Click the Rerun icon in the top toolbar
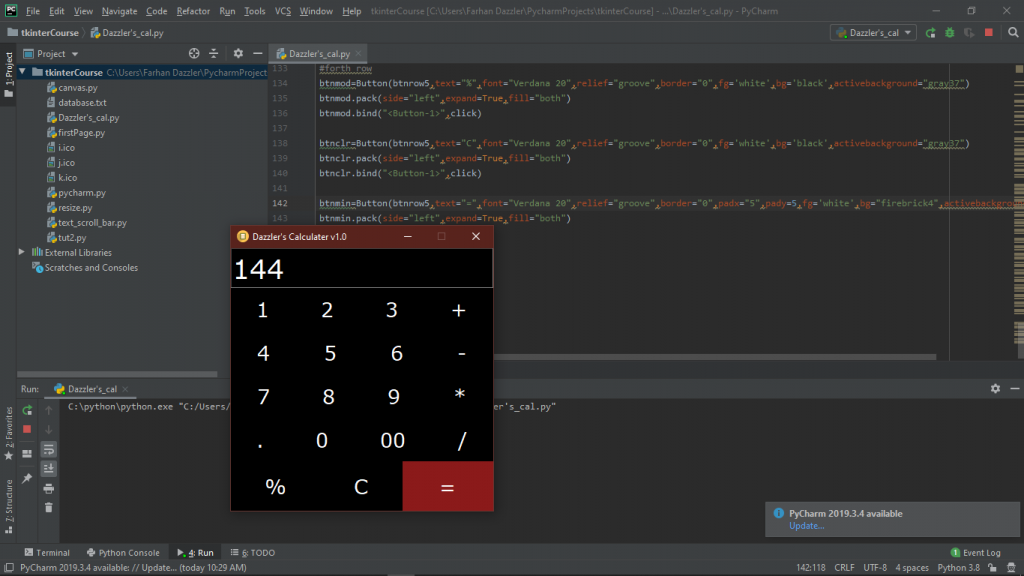This screenshot has height=576, width=1024. click(931, 33)
